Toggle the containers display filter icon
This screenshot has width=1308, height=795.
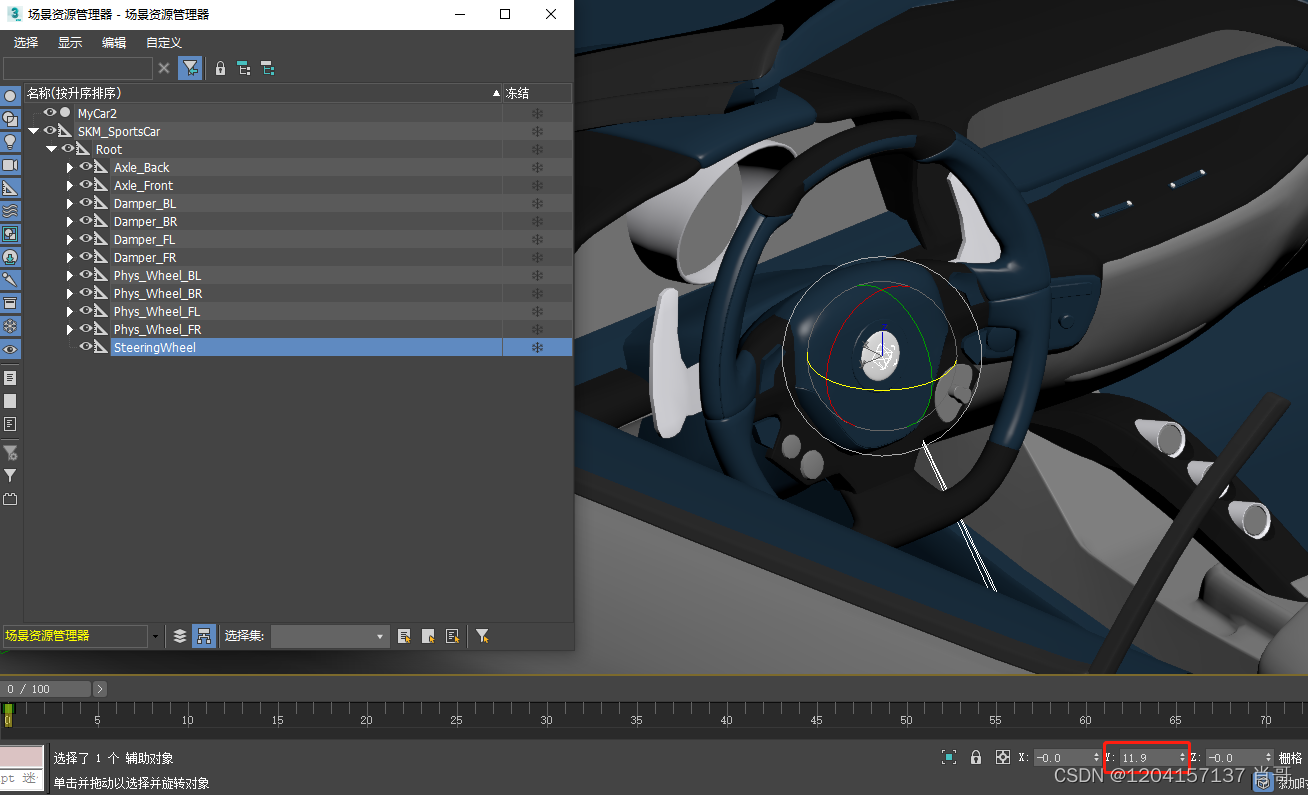point(10,303)
